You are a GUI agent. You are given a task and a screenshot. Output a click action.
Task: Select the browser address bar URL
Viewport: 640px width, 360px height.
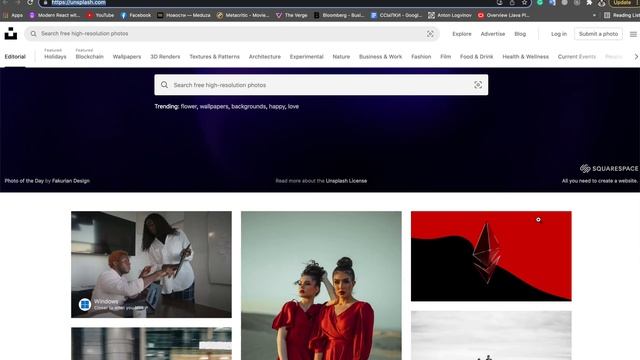[78, 2]
